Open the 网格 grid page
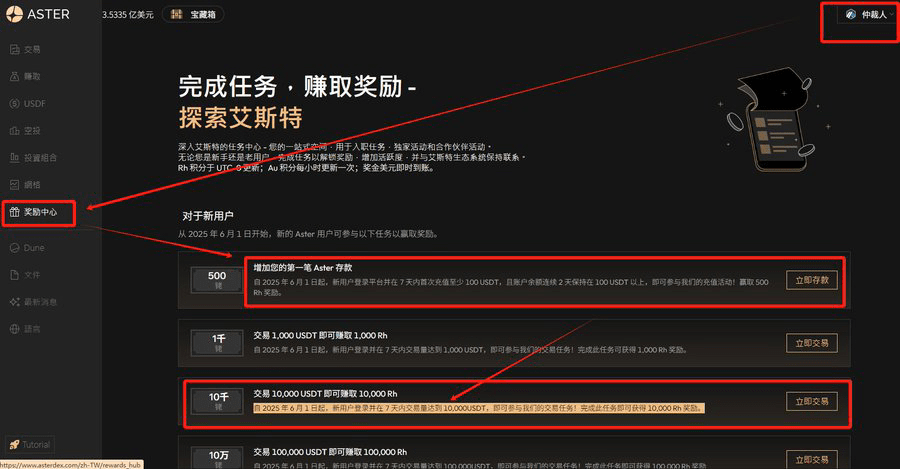 (x=25, y=184)
